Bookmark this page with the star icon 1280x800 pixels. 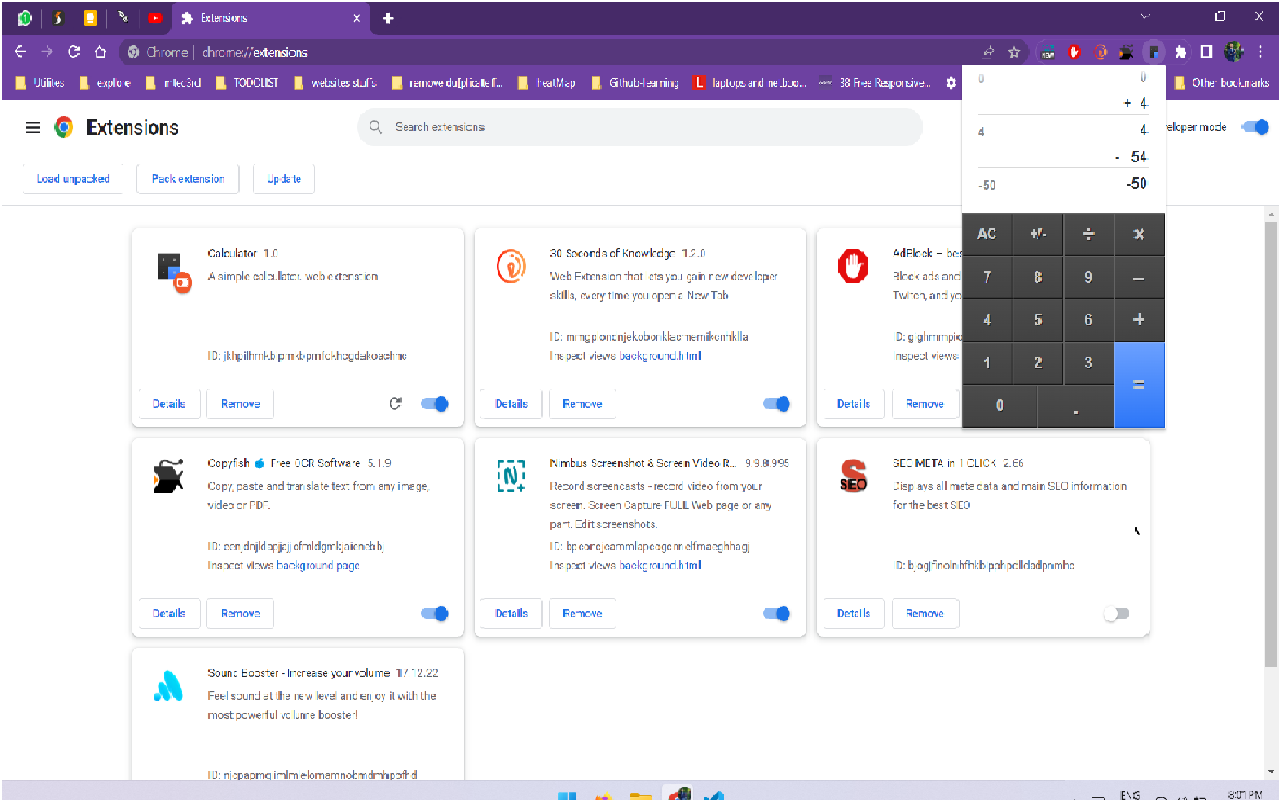1014,52
